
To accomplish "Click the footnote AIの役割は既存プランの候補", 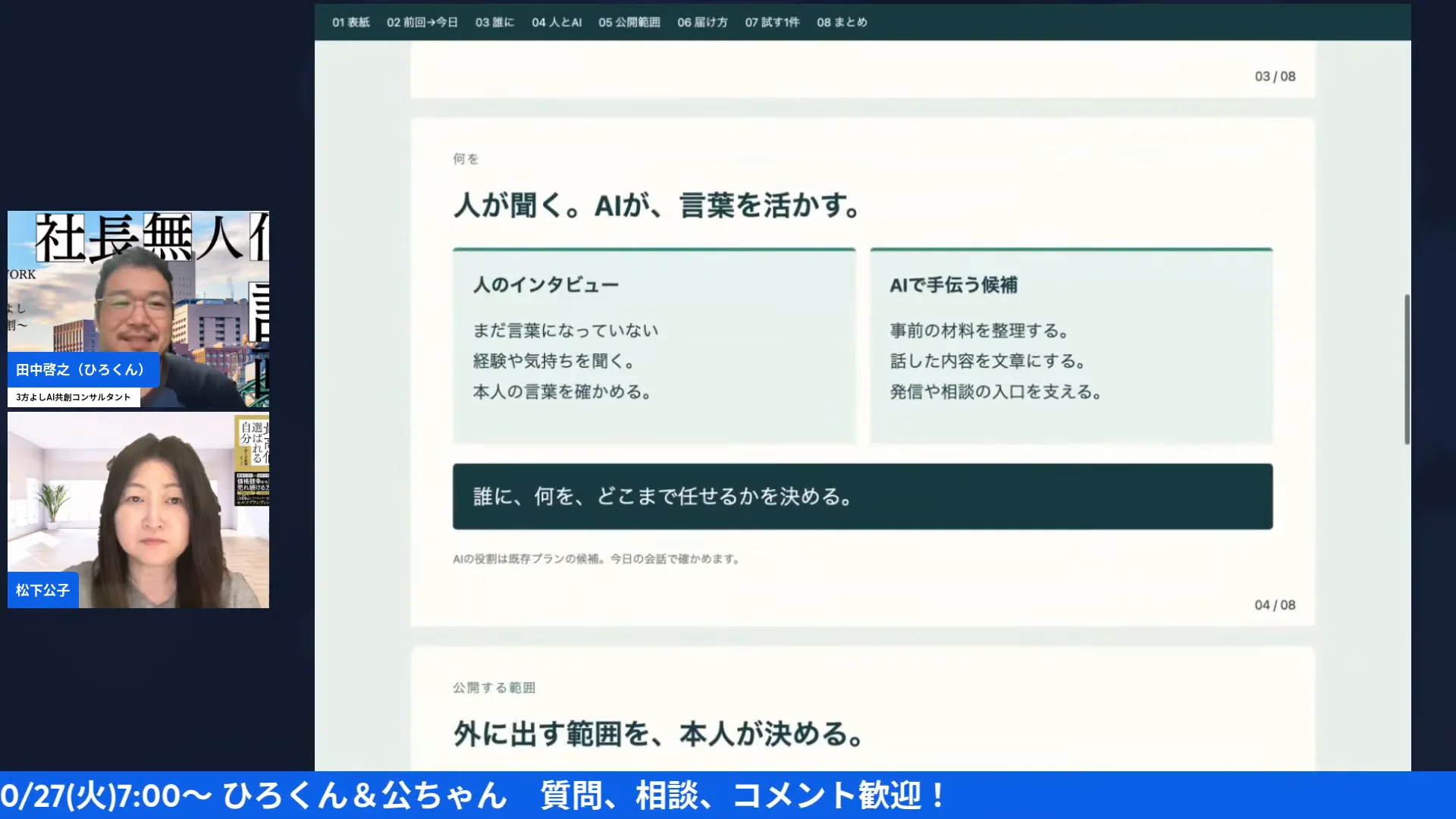I will [596, 559].
